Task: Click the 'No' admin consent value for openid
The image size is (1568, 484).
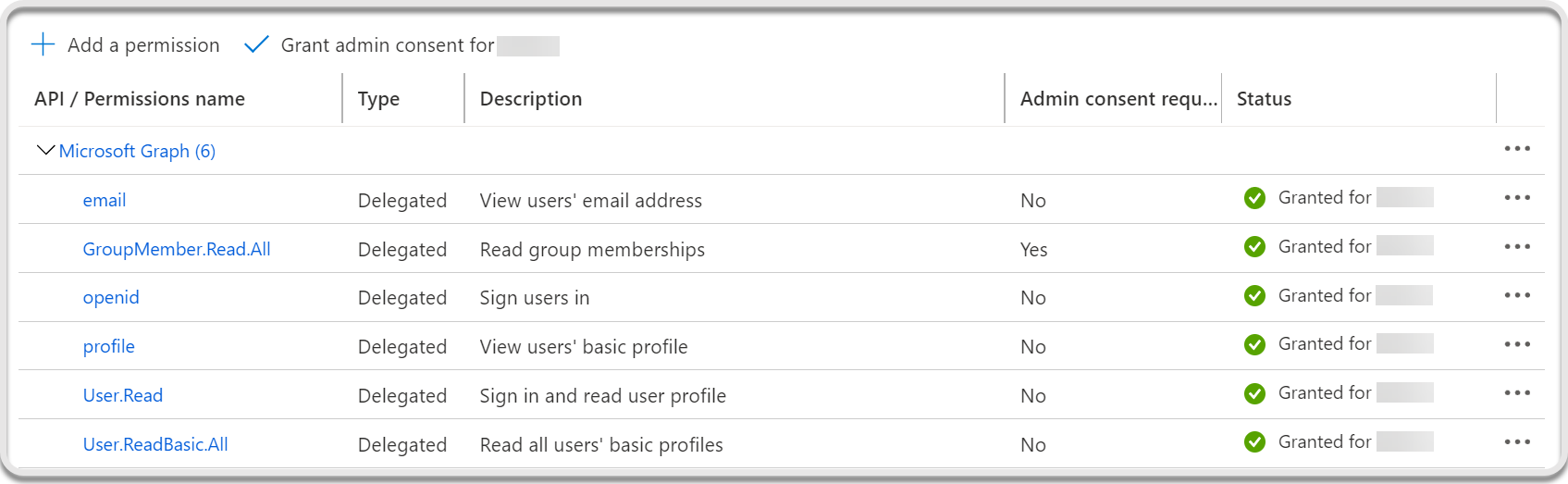Action: coord(1033,298)
